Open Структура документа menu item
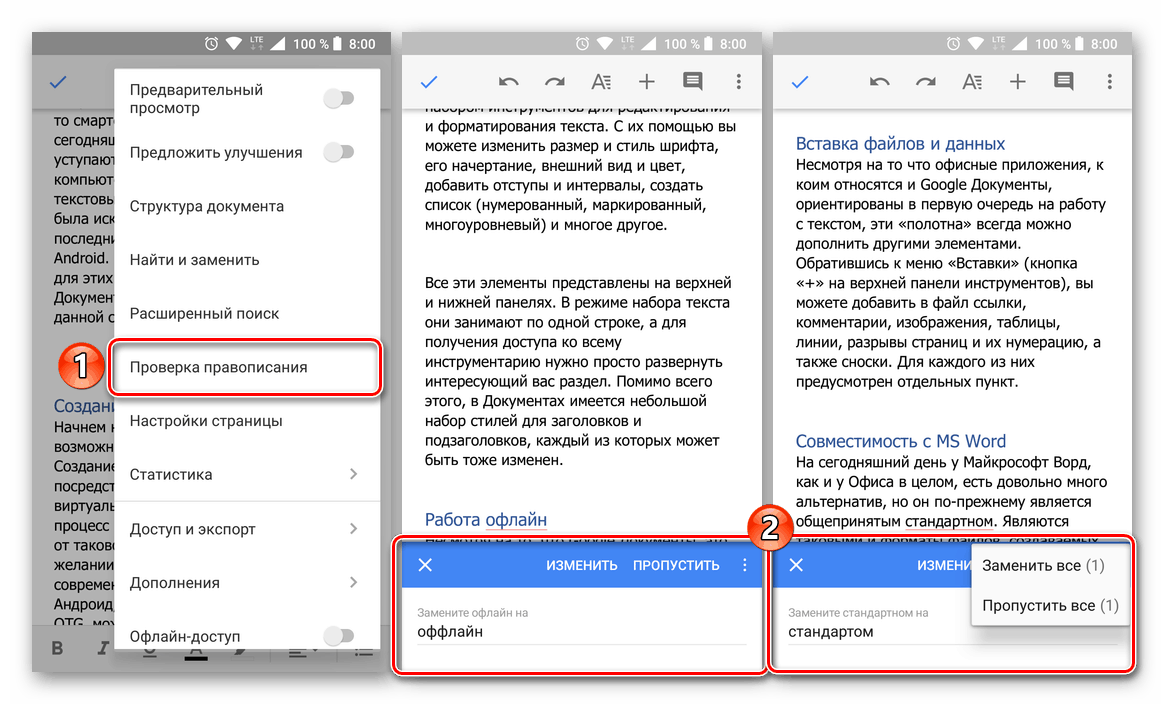This screenshot has width=1164, height=704. (247, 206)
